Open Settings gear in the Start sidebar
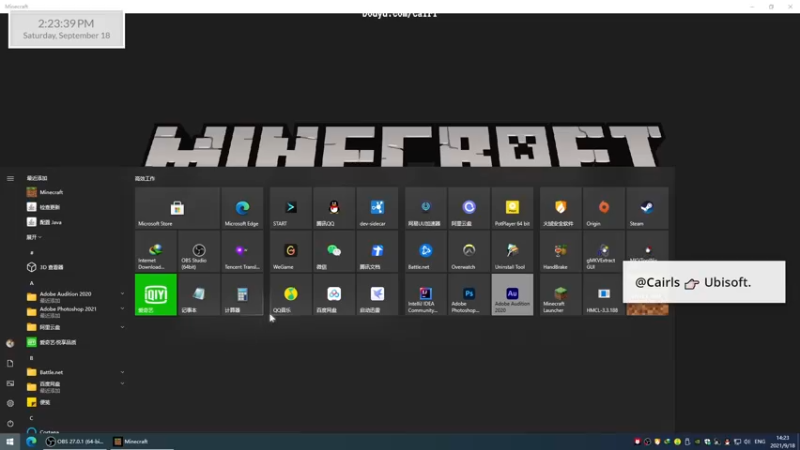The image size is (800, 450). [x=10, y=403]
